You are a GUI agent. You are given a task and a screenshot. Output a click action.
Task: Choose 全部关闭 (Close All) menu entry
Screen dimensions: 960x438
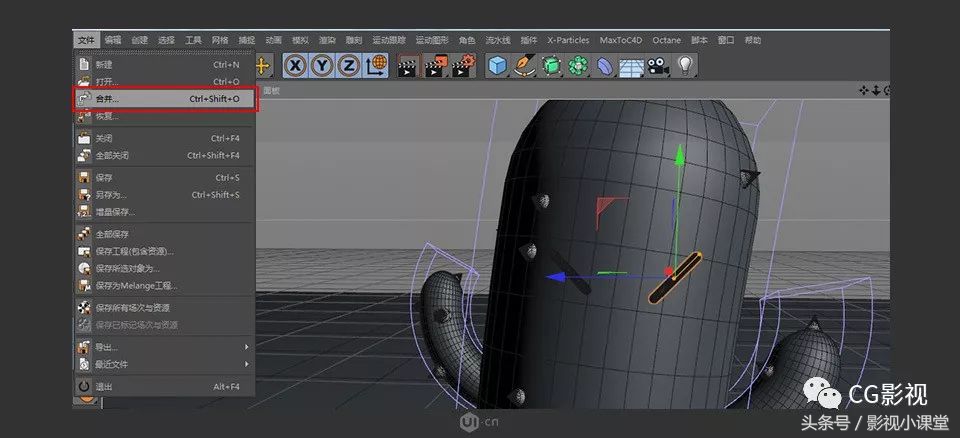coord(164,156)
